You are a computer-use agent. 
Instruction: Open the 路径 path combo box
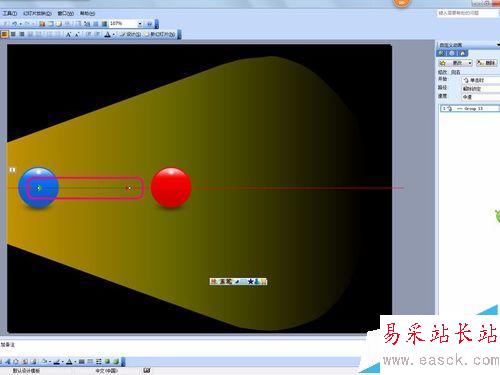pyautogui.click(x=480, y=89)
